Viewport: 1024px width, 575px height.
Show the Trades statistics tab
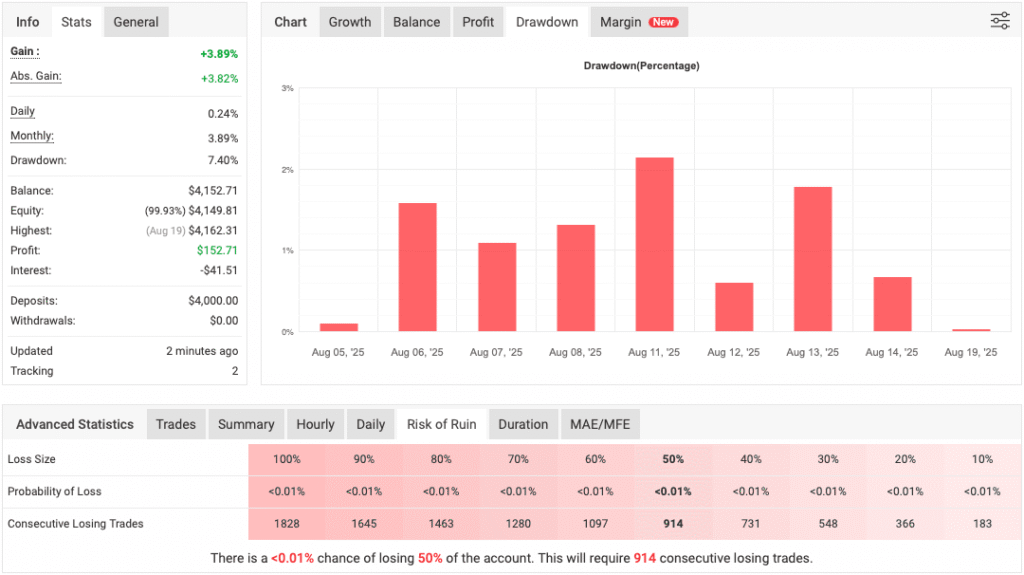[176, 424]
